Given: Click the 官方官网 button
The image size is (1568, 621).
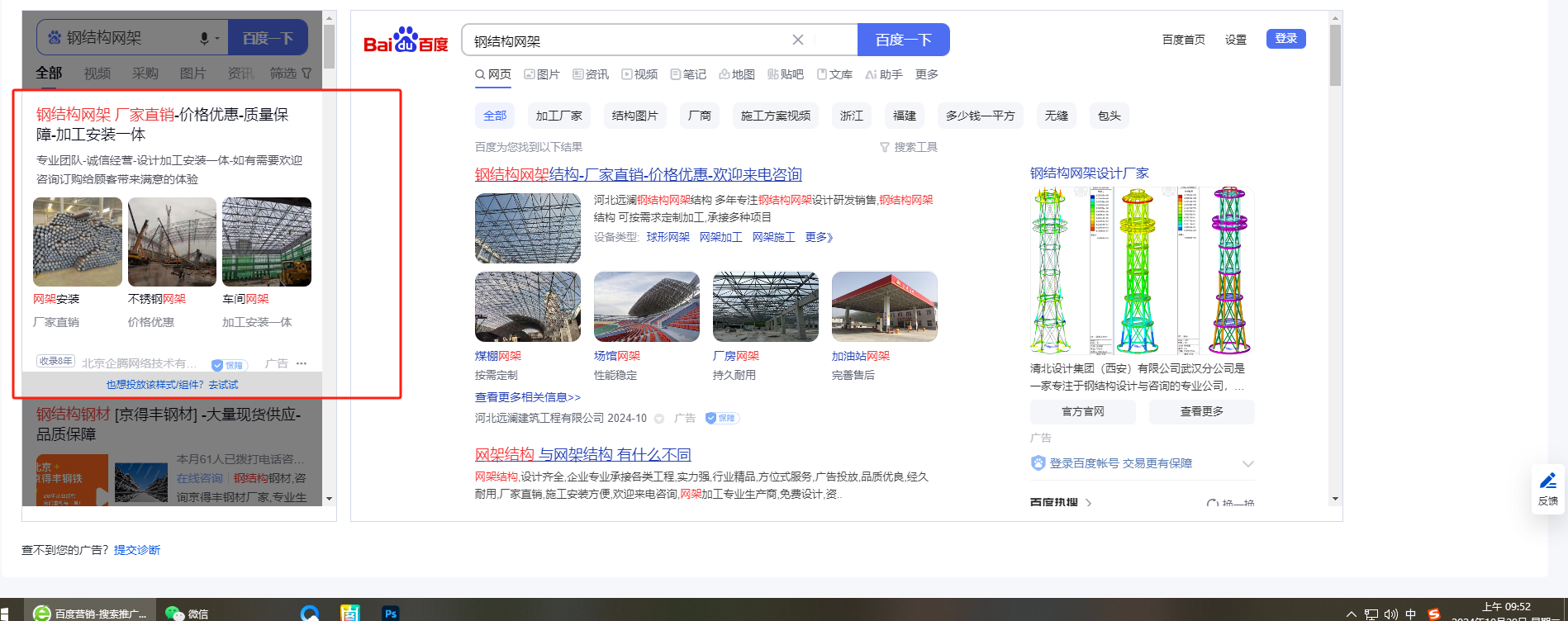Looking at the screenshot, I should [x=1083, y=411].
